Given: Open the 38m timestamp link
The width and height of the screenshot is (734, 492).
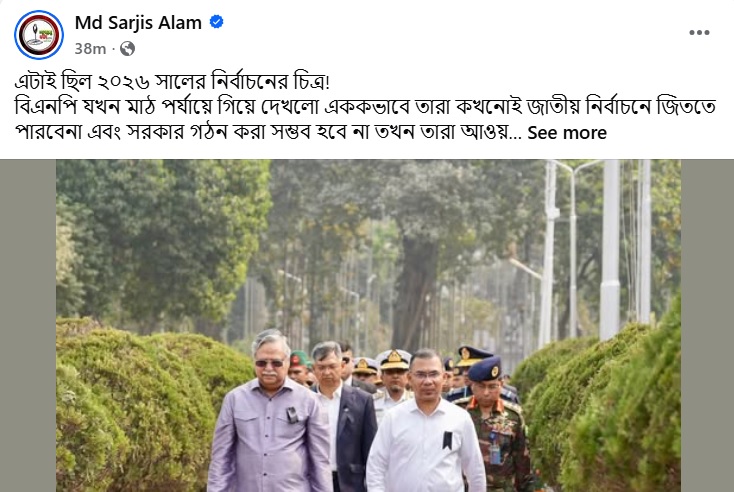Looking at the screenshot, I should tap(90, 49).
